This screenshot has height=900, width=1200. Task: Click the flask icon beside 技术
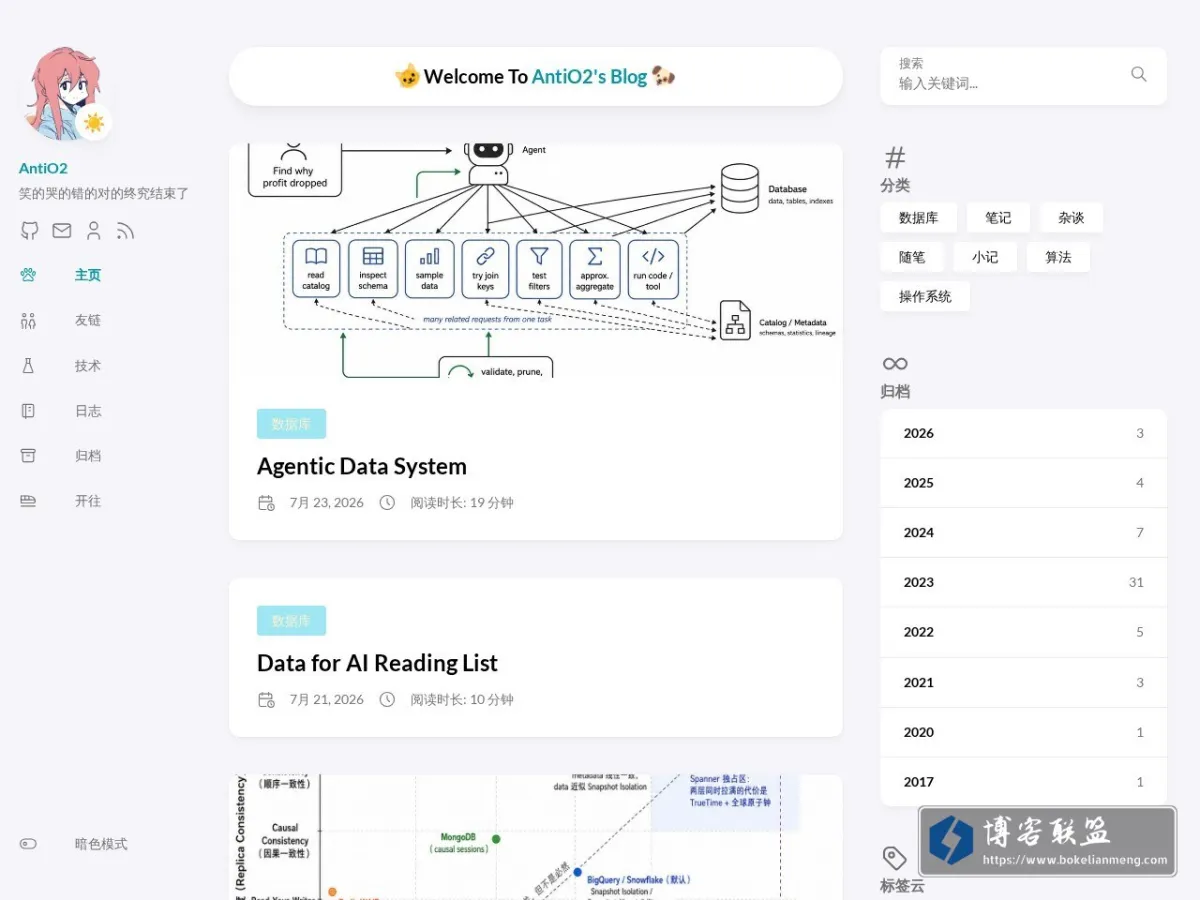click(28, 366)
